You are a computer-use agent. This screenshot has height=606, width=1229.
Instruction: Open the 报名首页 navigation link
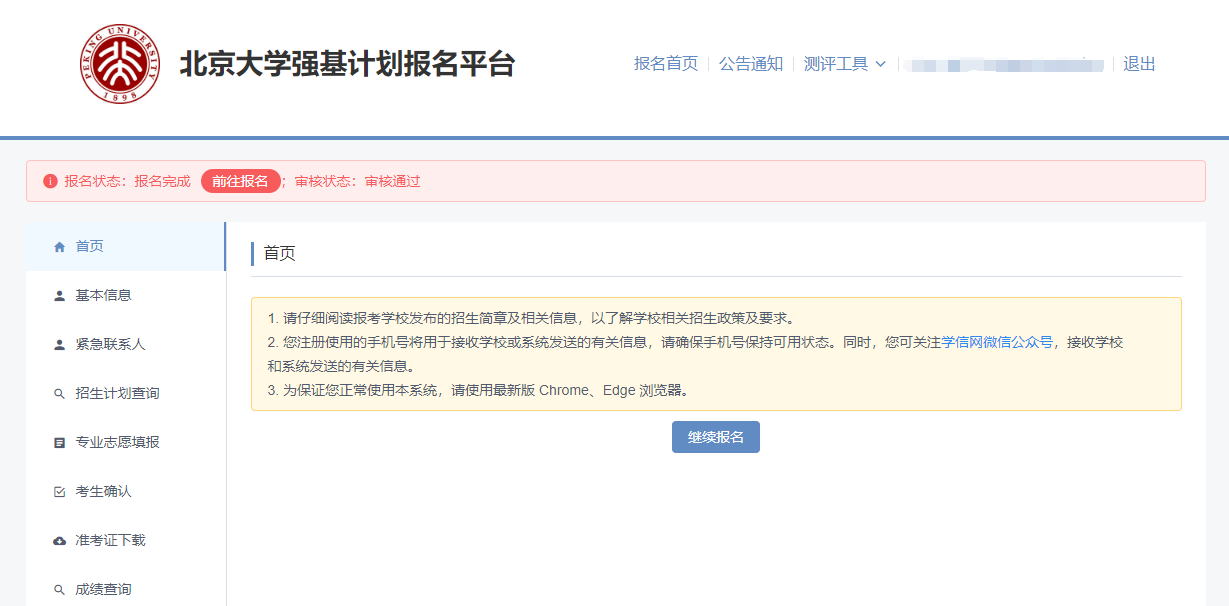click(x=666, y=64)
